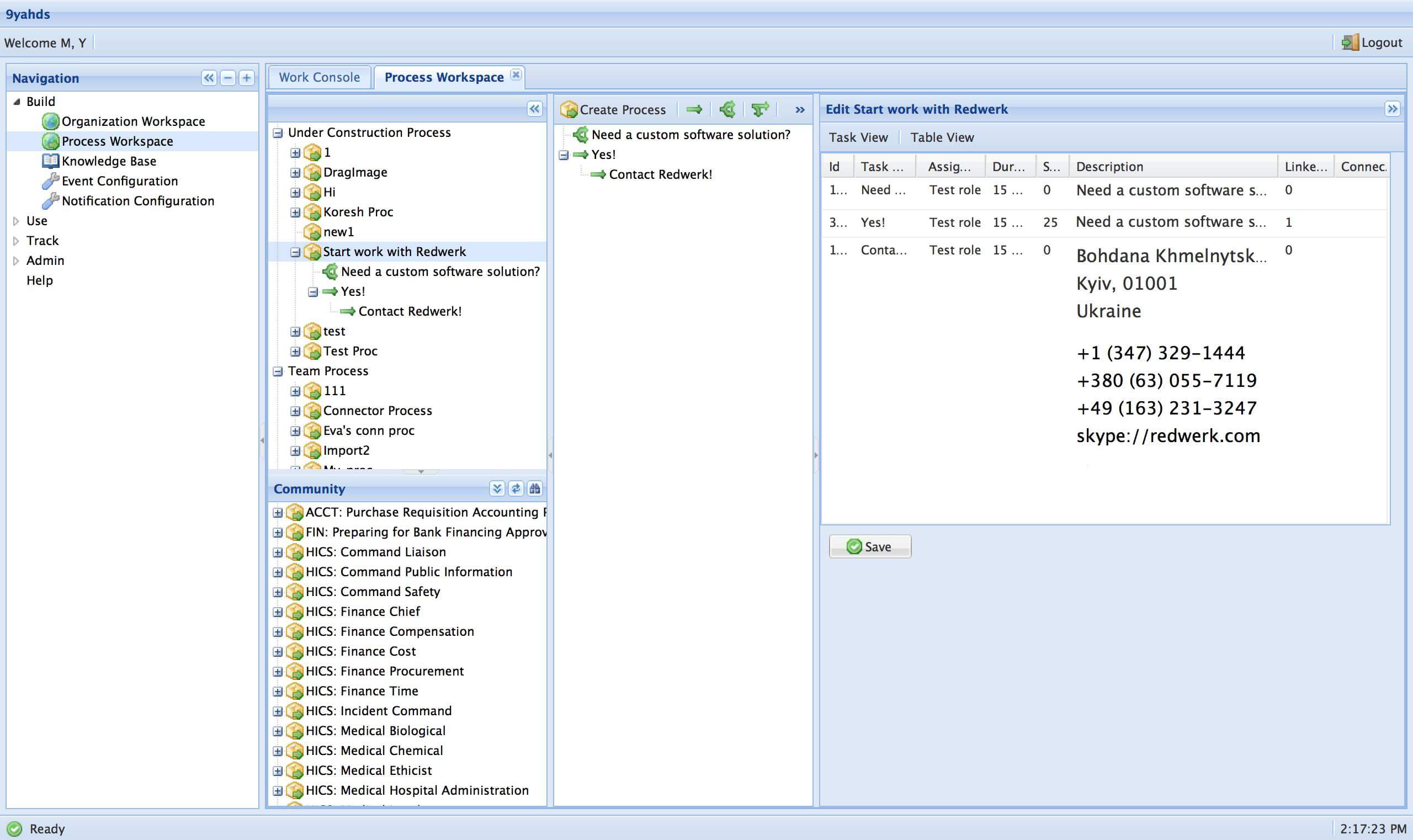This screenshot has width=1413, height=840.
Task: Switch to the Work Console tab
Action: [x=319, y=77]
